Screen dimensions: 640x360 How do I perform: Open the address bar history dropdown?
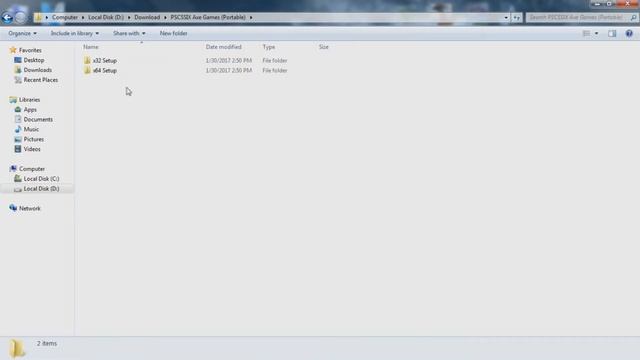click(506, 18)
